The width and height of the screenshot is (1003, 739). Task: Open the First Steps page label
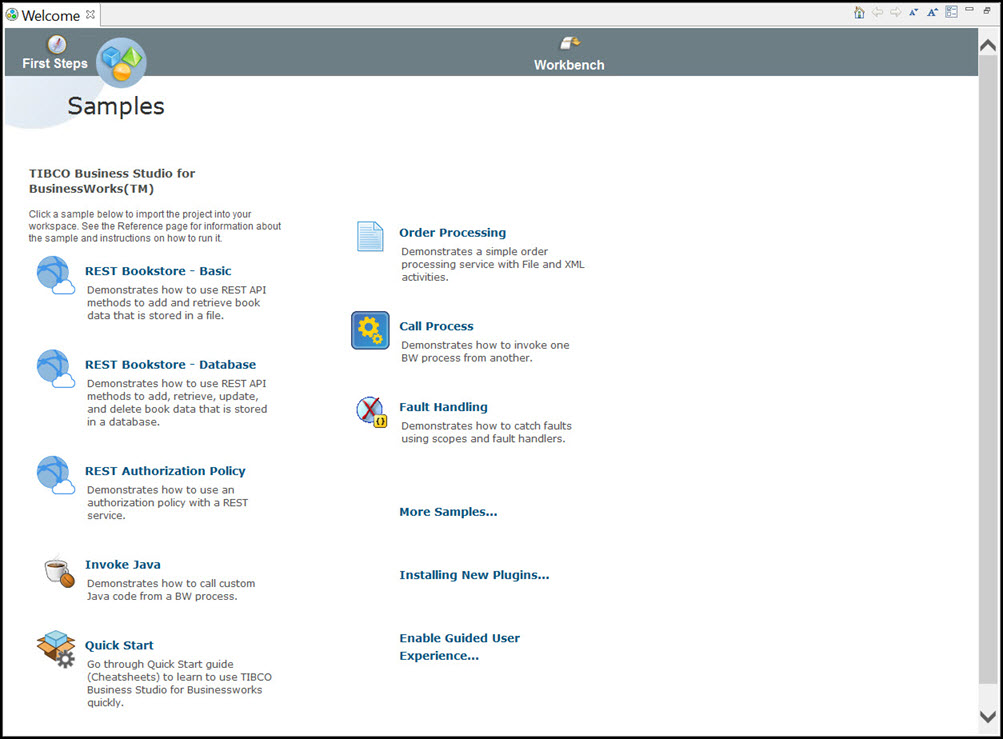(x=55, y=63)
